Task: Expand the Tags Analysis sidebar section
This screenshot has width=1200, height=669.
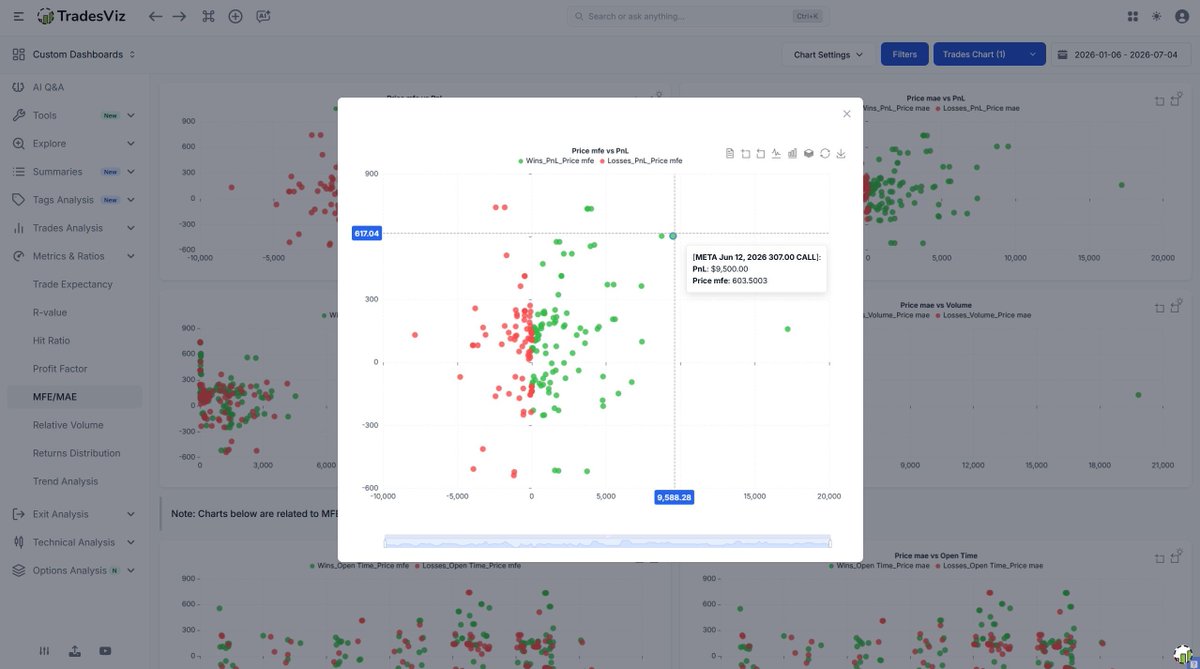Action: point(74,199)
